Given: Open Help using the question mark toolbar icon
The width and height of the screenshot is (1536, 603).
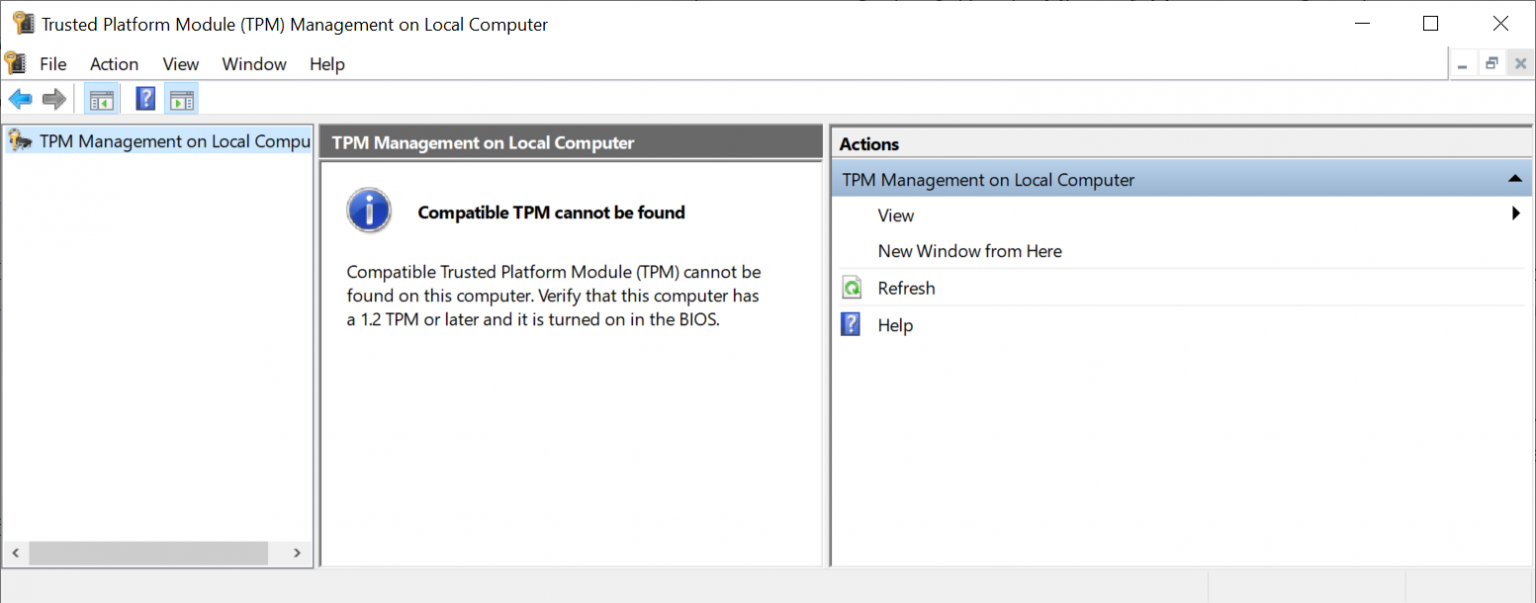Looking at the screenshot, I should click(144, 98).
